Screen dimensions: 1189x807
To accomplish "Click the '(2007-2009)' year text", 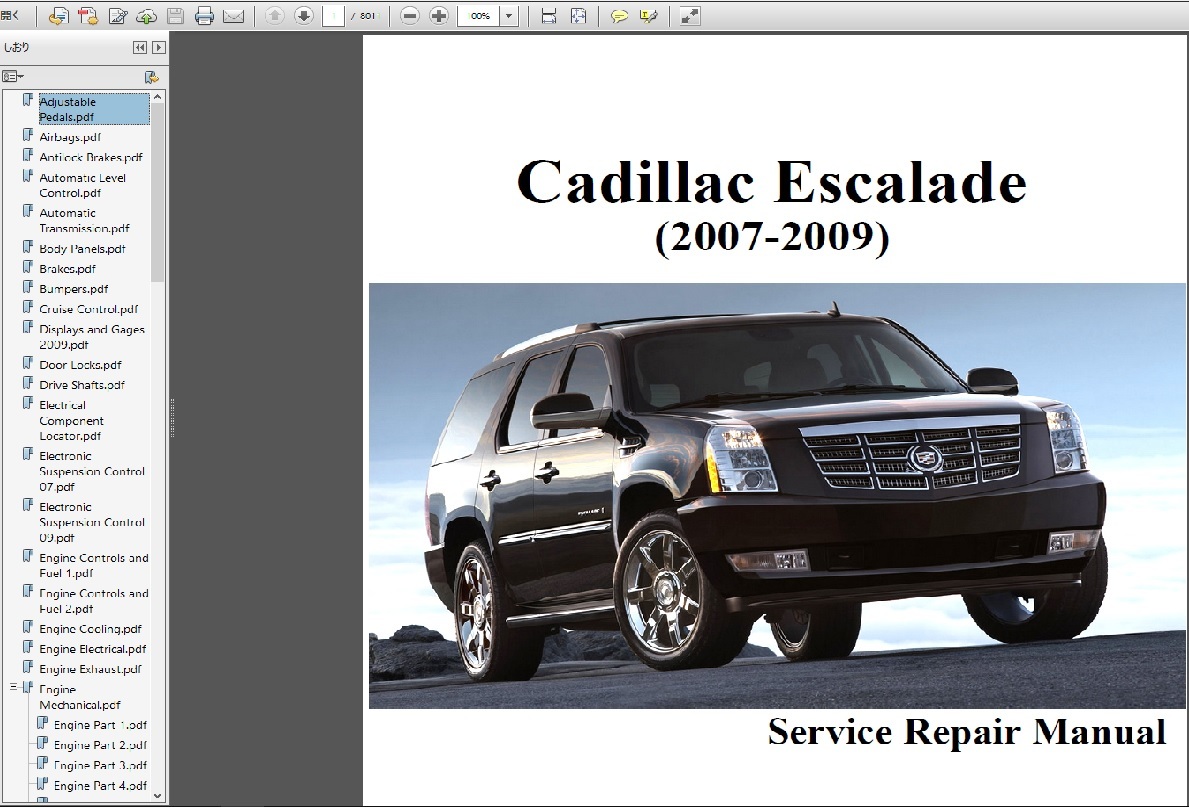I will click(x=772, y=238).
